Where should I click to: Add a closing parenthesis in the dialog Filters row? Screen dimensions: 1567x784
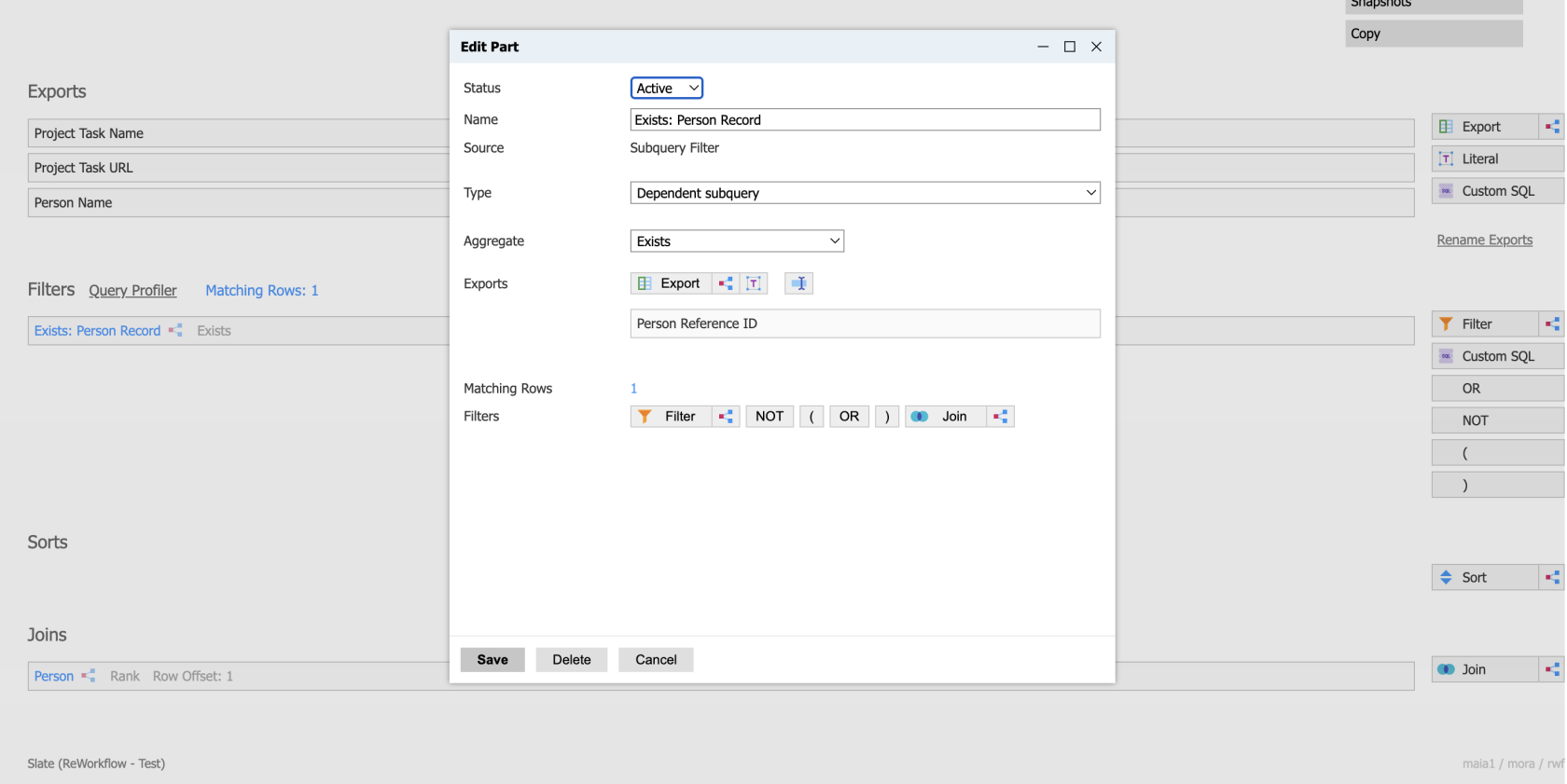click(x=887, y=417)
